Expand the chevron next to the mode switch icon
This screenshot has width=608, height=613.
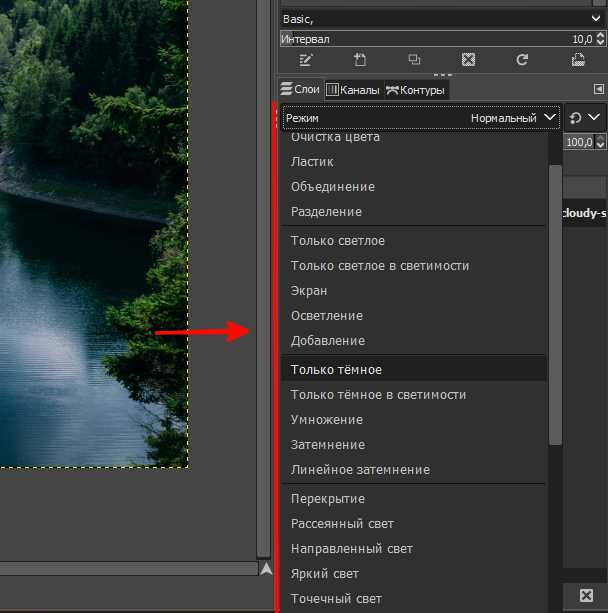pyautogui.click(x=594, y=117)
